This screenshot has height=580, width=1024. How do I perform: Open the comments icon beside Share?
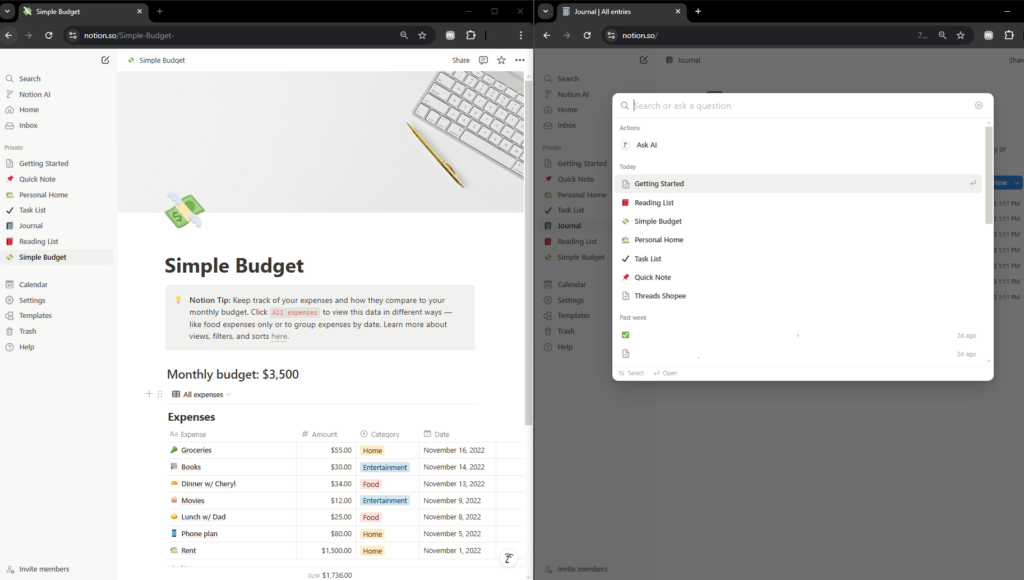[x=483, y=60]
